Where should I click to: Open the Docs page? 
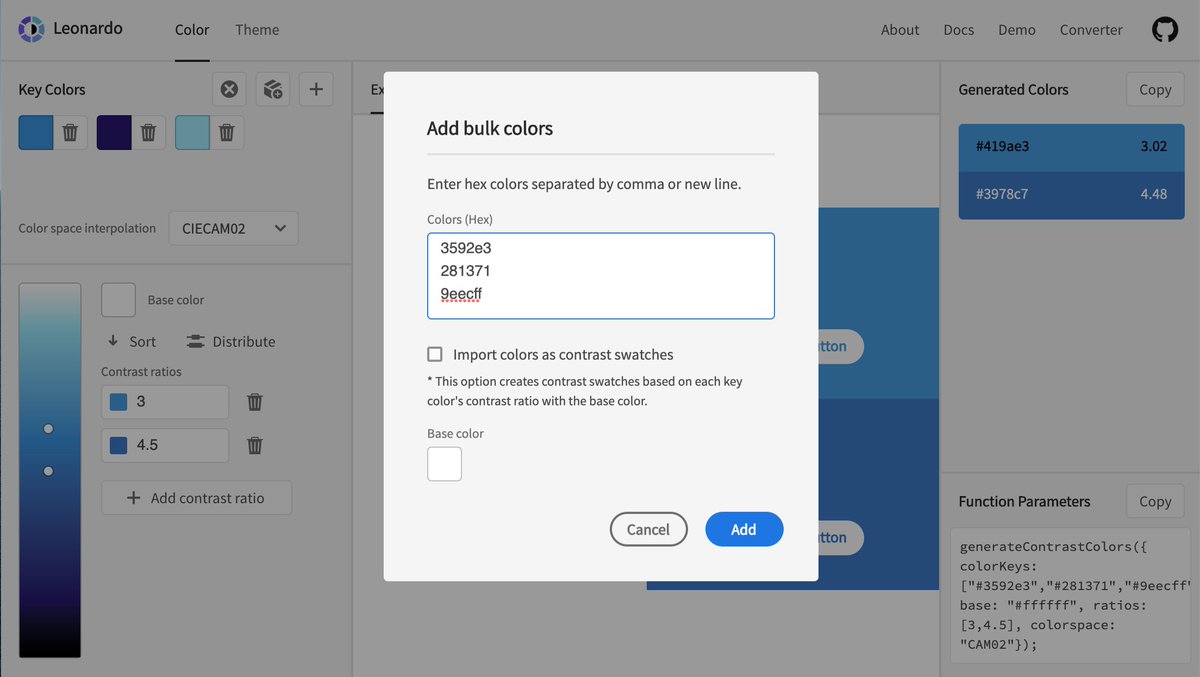click(959, 30)
